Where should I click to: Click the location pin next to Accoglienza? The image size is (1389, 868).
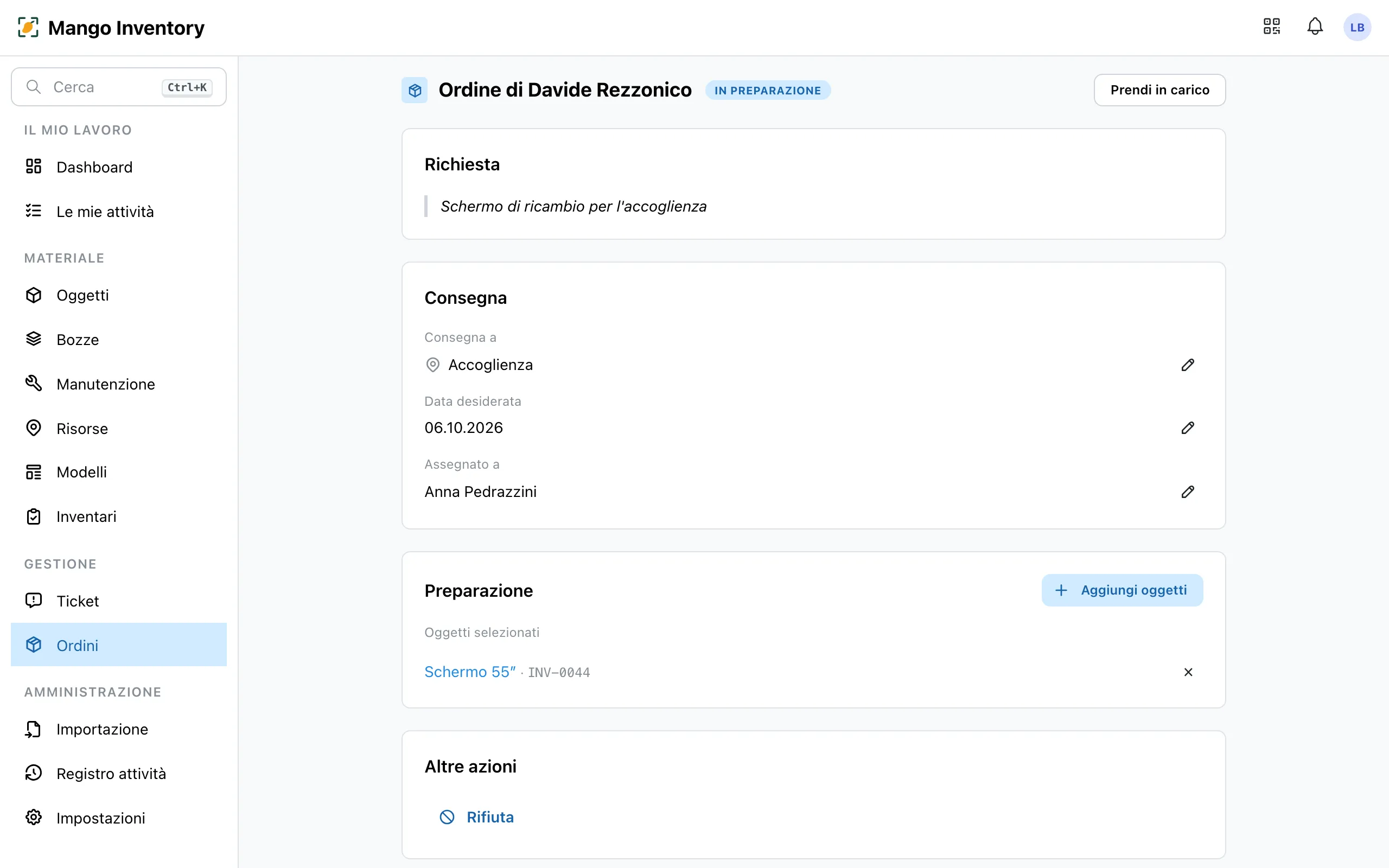click(x=433, y=365)
